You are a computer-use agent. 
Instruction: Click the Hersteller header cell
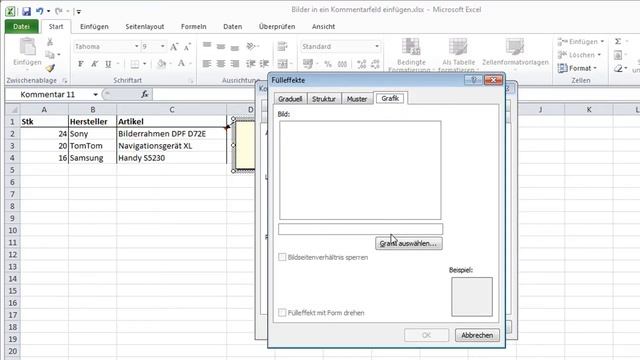coord(92,121)
